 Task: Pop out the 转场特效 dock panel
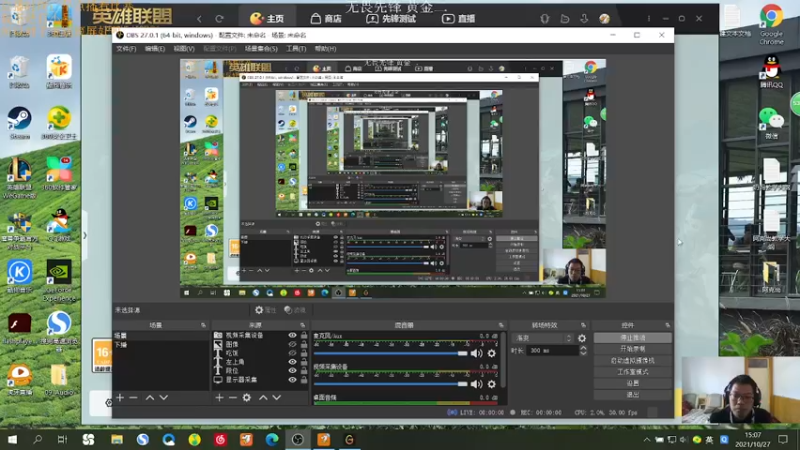(583, 325)
